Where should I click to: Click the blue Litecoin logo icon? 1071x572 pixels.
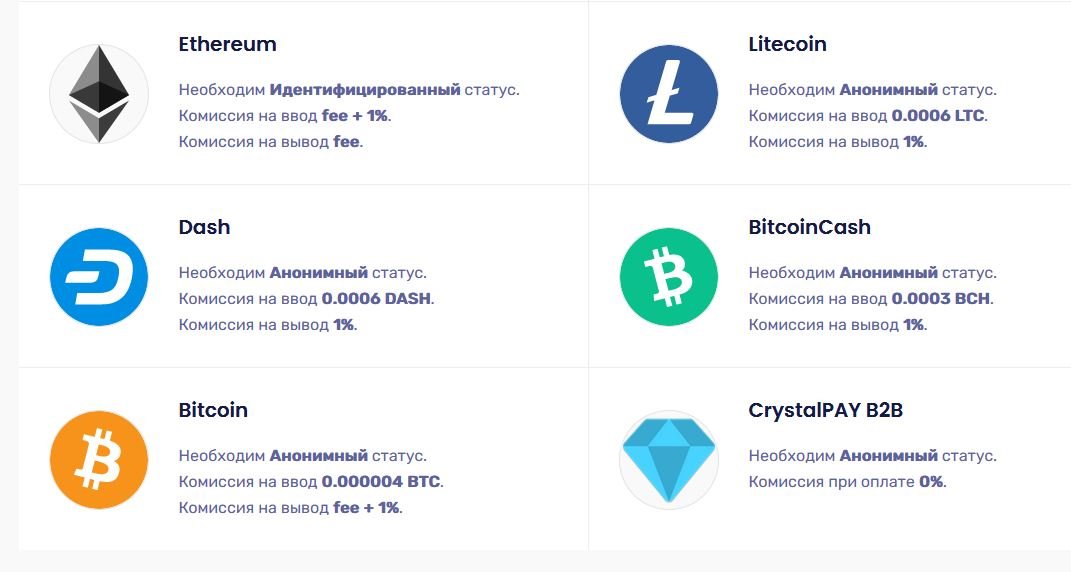point(668,93)
